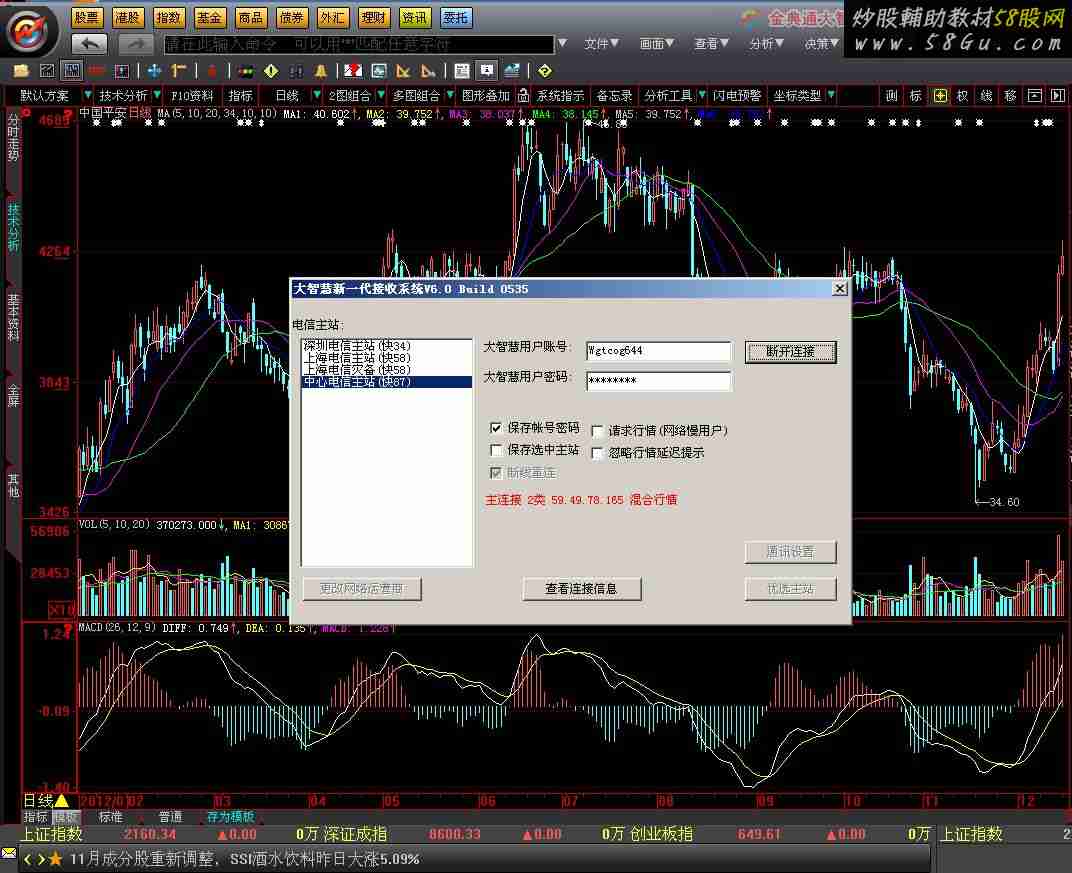Toggle 保存选中主站 checkbox
Viewport: 1072px width, 873px height.
(x=496, y=450)
